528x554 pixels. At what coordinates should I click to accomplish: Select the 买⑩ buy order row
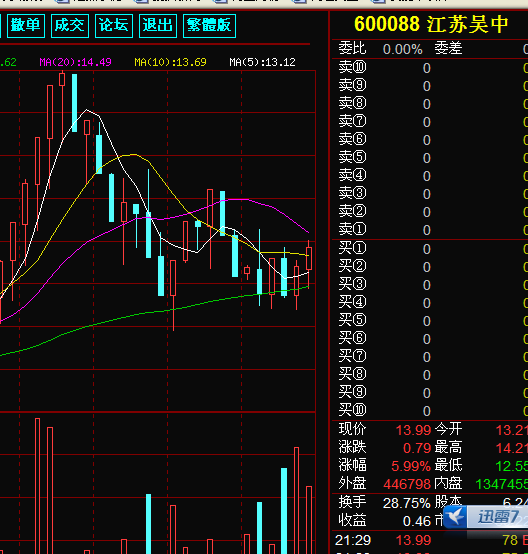[x=430, y=410]
